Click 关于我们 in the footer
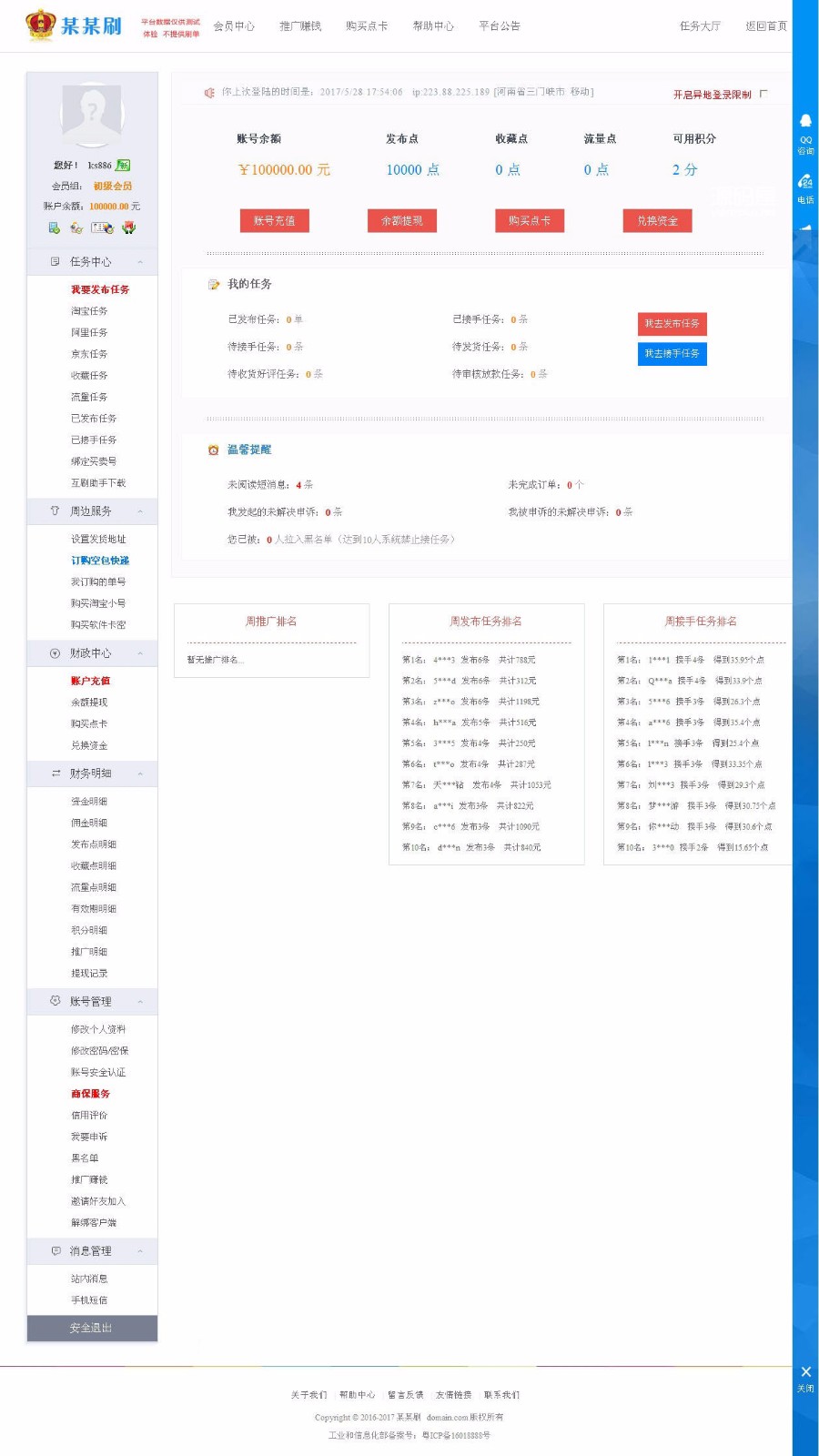 point(308,1395)
